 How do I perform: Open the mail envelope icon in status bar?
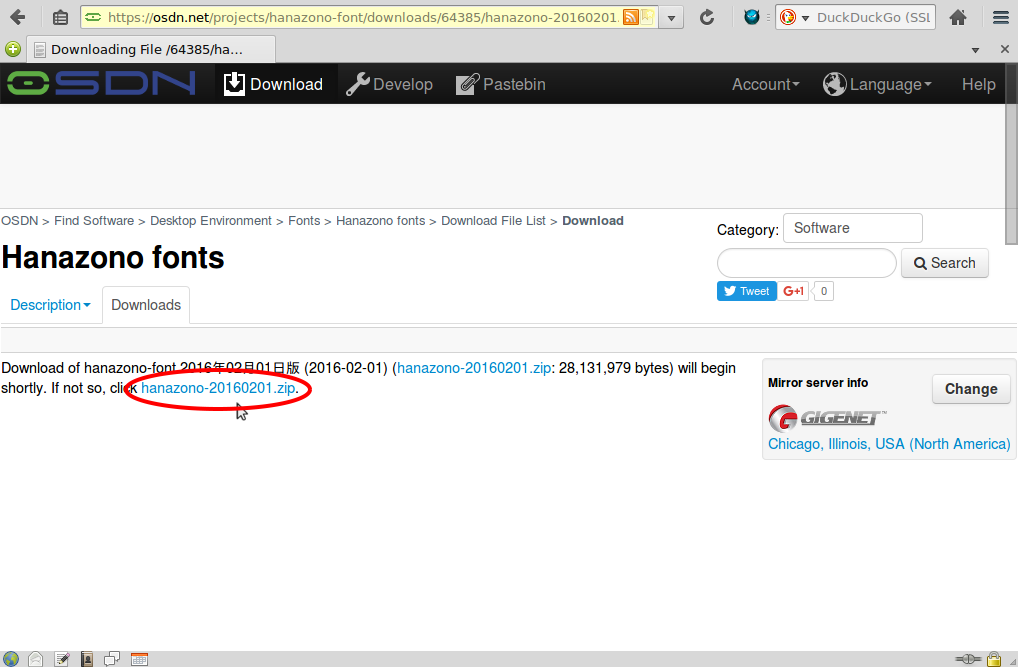click(x=36, y=659)
